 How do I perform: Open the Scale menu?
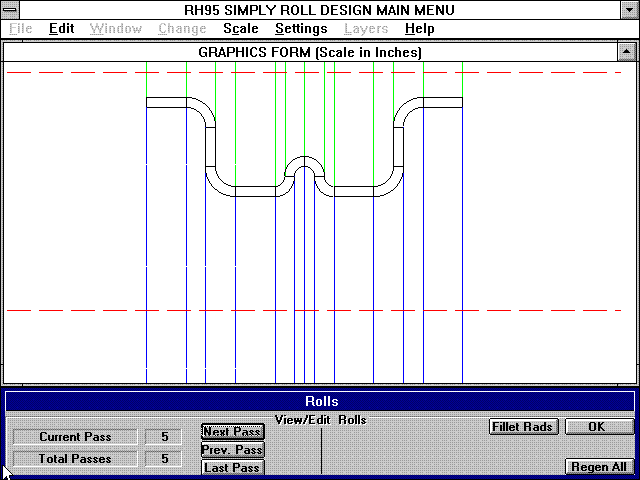point(241,29)
